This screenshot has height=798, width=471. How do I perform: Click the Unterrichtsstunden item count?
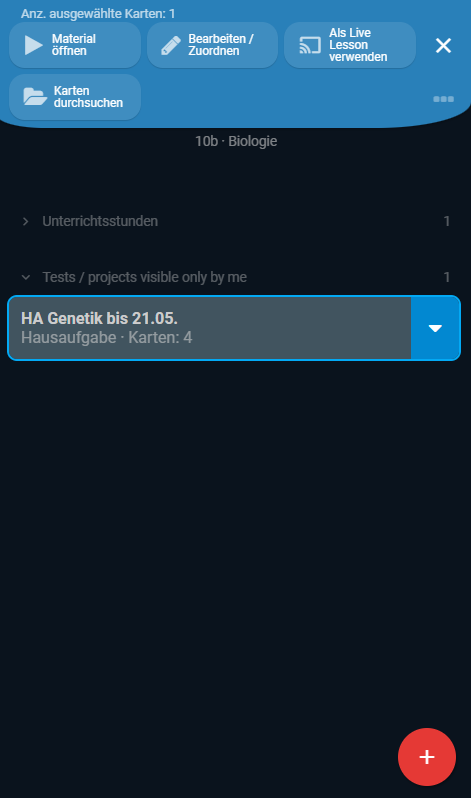point(447,221)
